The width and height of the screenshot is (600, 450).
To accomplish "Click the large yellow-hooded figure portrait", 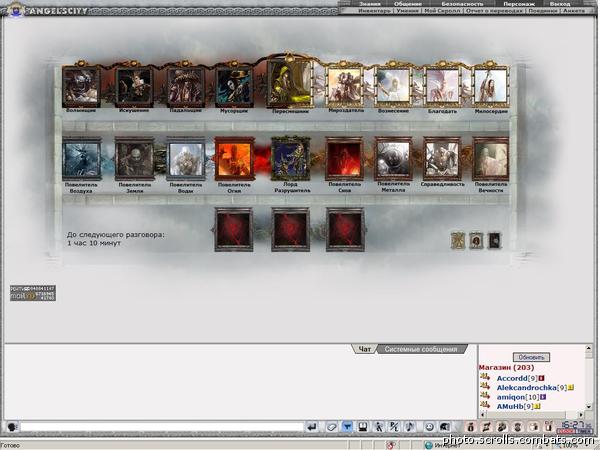I will [x=290, y=83].
